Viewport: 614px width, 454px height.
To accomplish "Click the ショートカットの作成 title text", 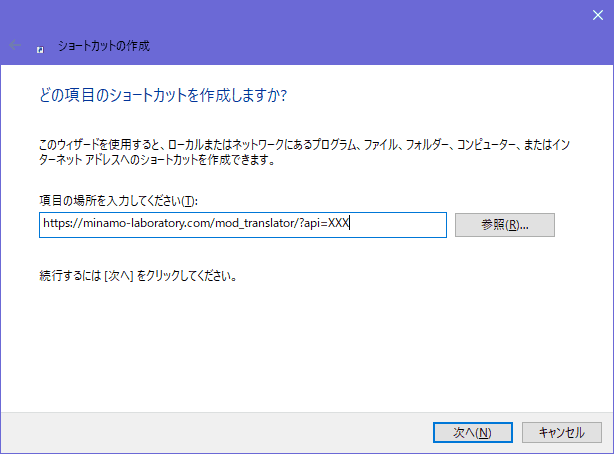I will point(104,46).
